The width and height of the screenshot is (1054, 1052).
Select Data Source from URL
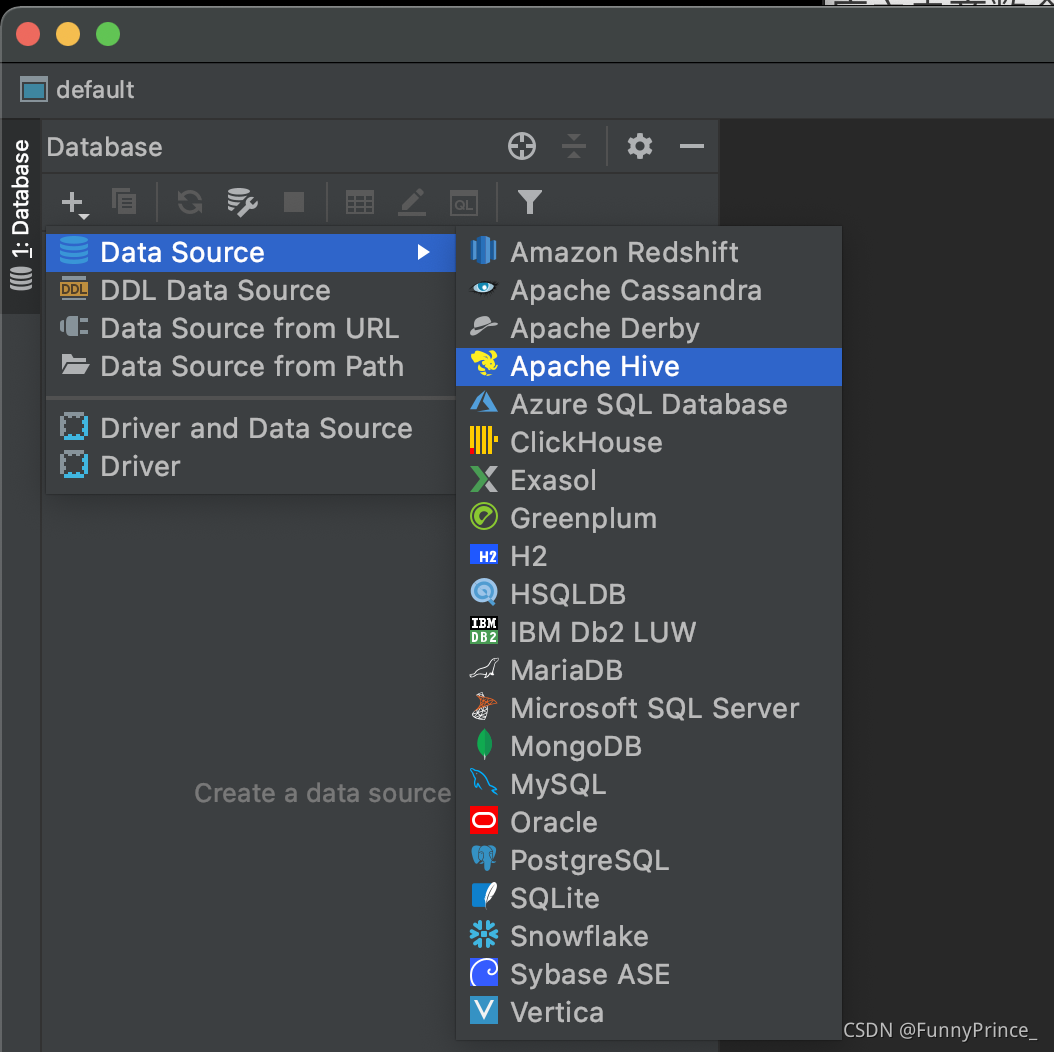tap(251, 329)
